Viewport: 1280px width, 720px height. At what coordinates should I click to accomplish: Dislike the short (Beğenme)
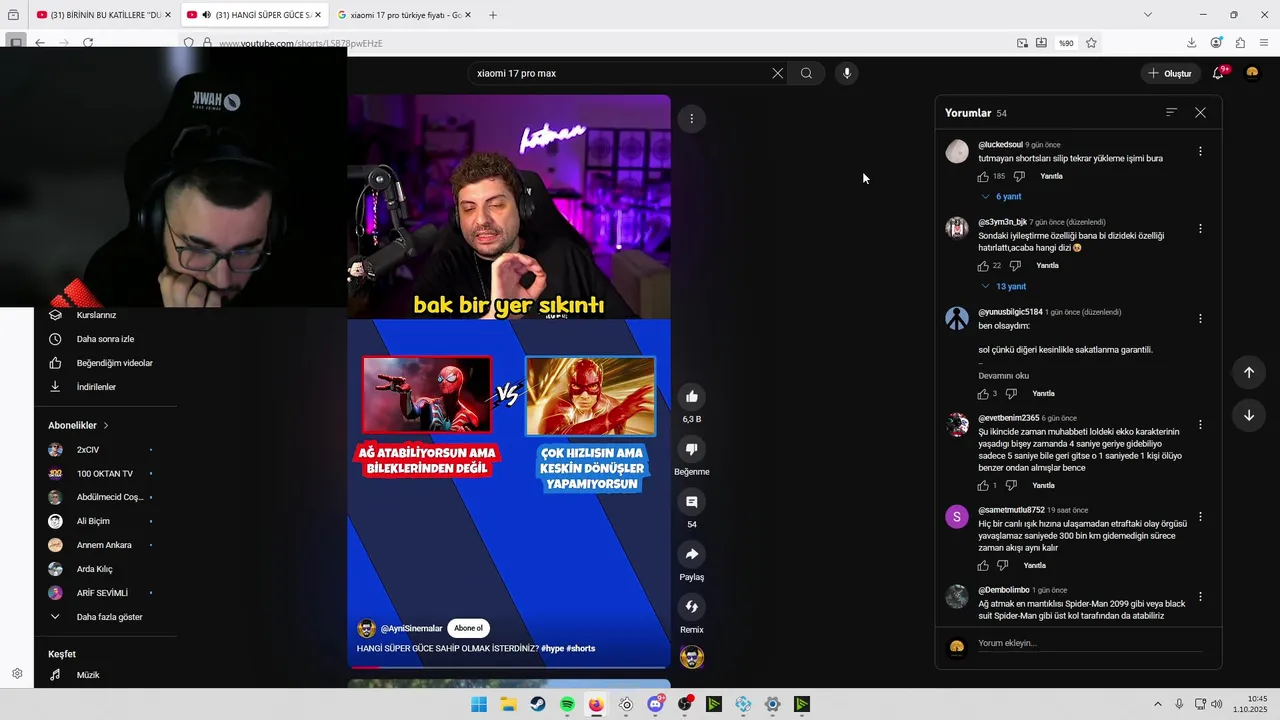click(x=691, y=449)
